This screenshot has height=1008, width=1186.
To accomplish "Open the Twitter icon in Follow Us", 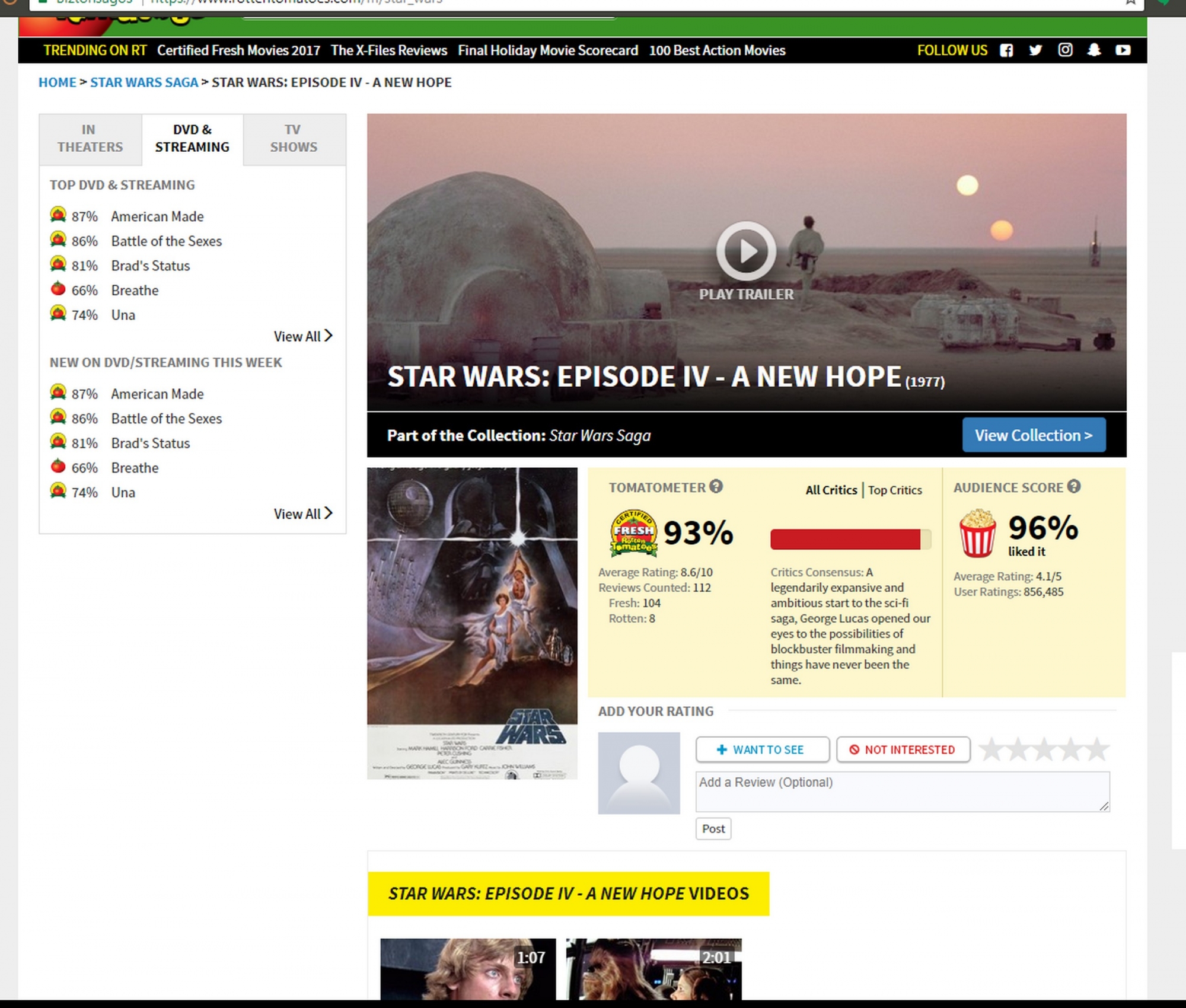I will pyautogui.click(x=1035, y=50).
